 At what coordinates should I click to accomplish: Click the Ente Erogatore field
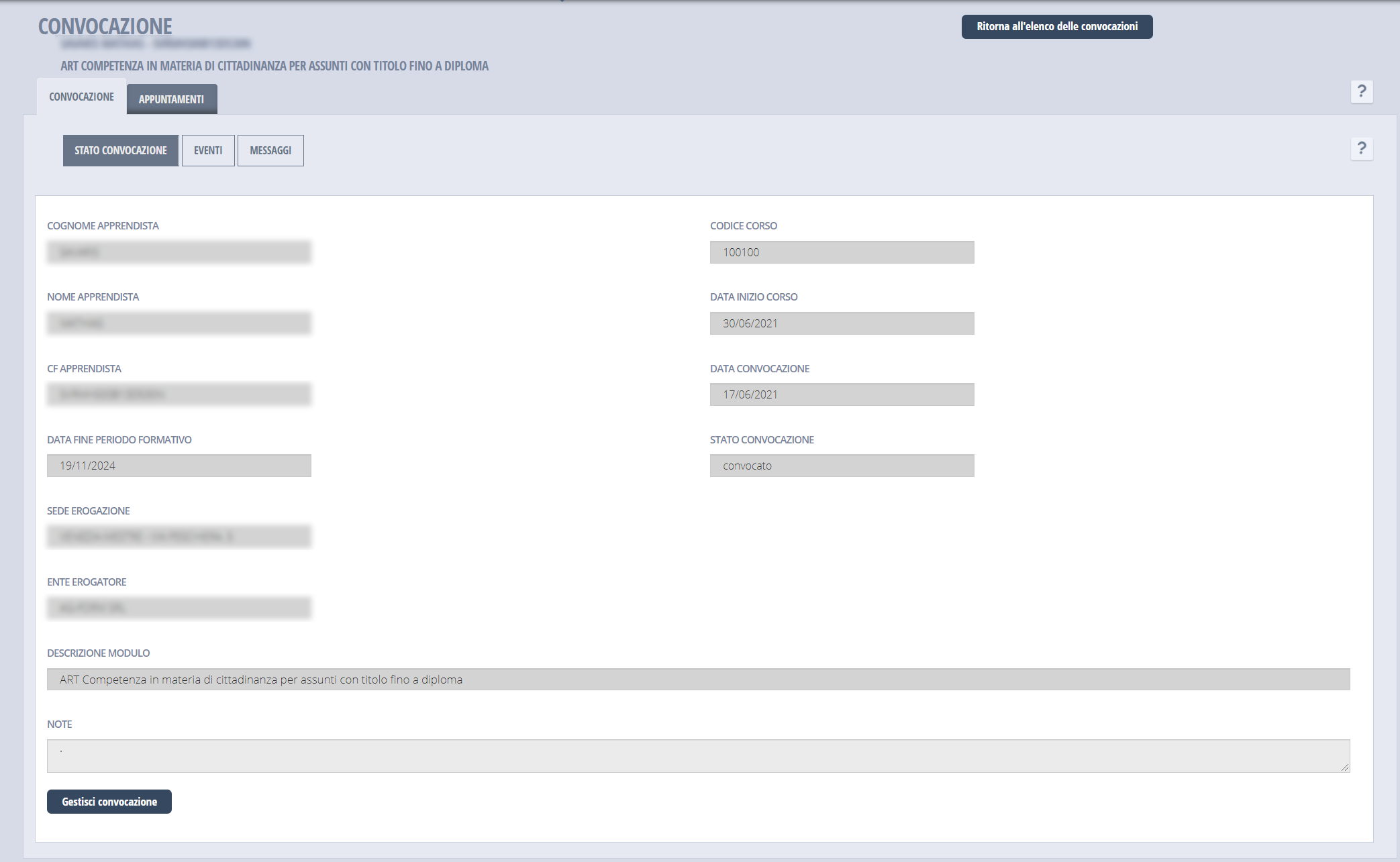click(179, 608)
